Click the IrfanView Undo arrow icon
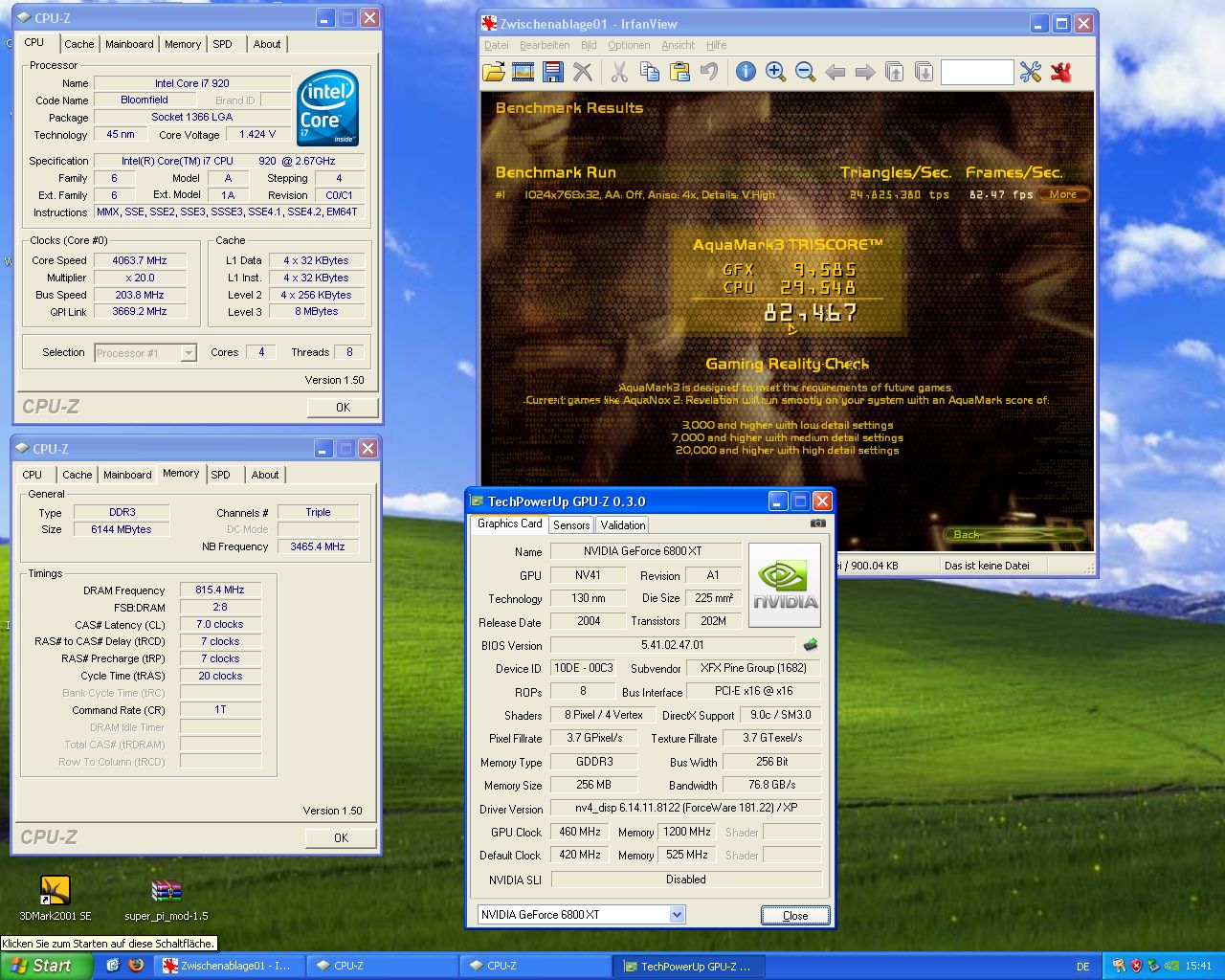The height and width of the screenshot is (980, 1225). (x=709, y=72)
